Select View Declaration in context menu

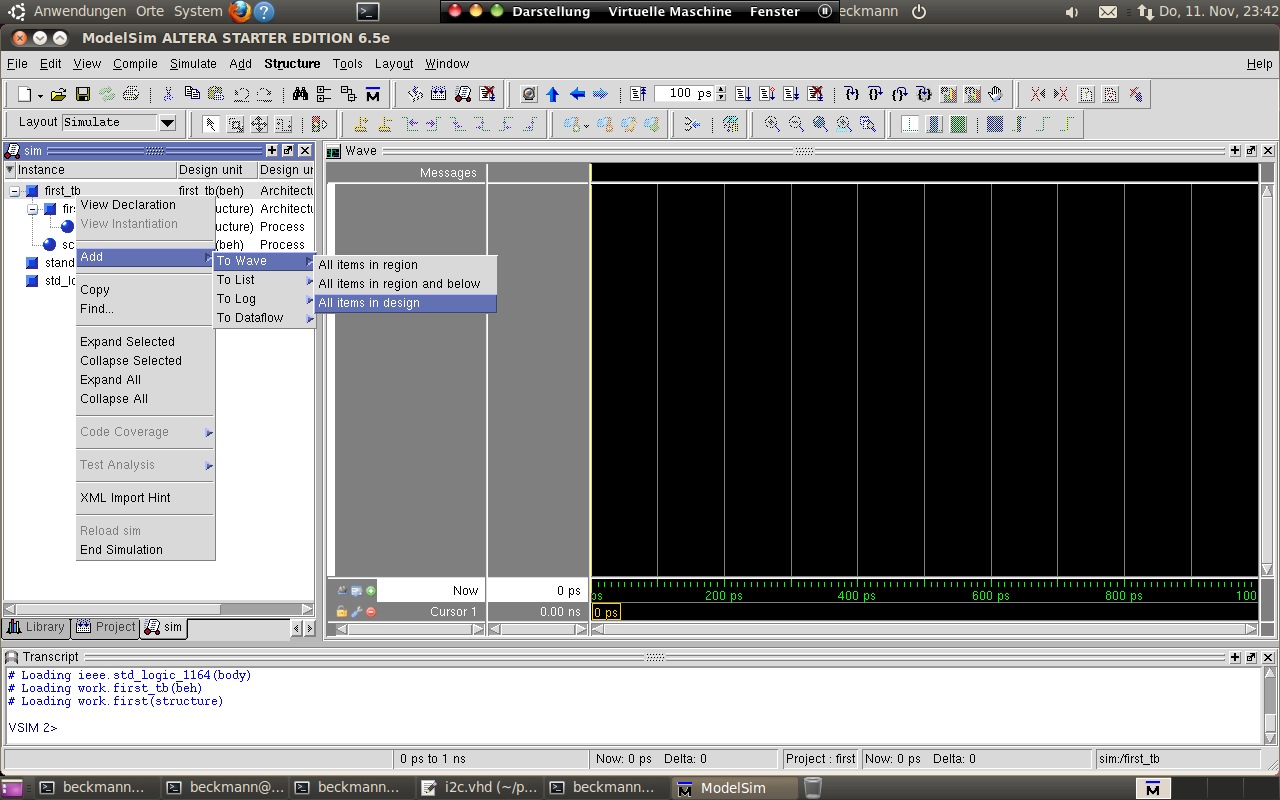[x=145, y=205]
